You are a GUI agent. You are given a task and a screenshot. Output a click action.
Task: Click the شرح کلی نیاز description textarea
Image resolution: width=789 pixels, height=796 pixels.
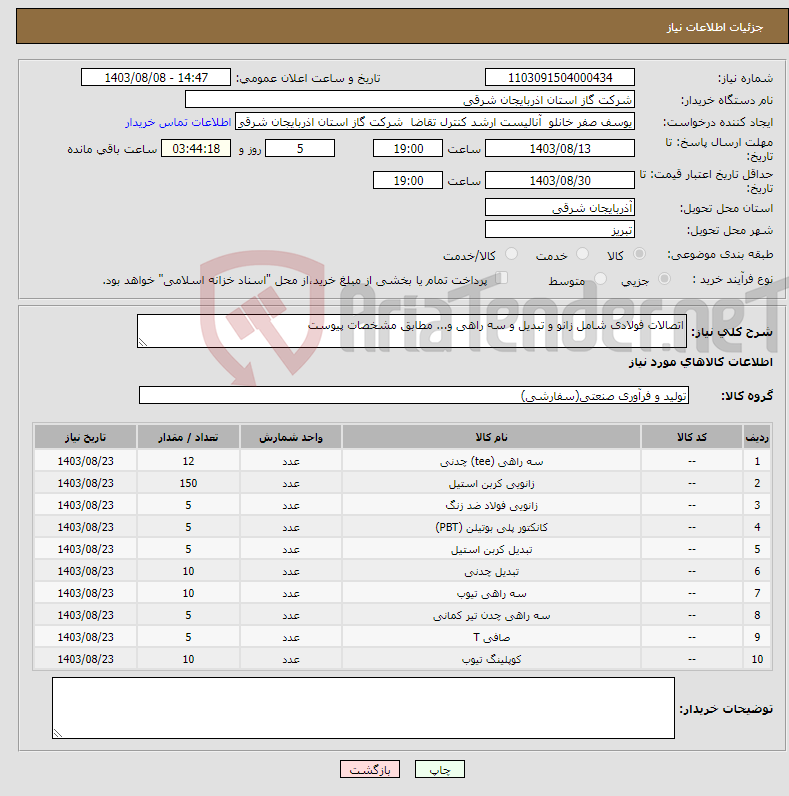pos(412,331)
